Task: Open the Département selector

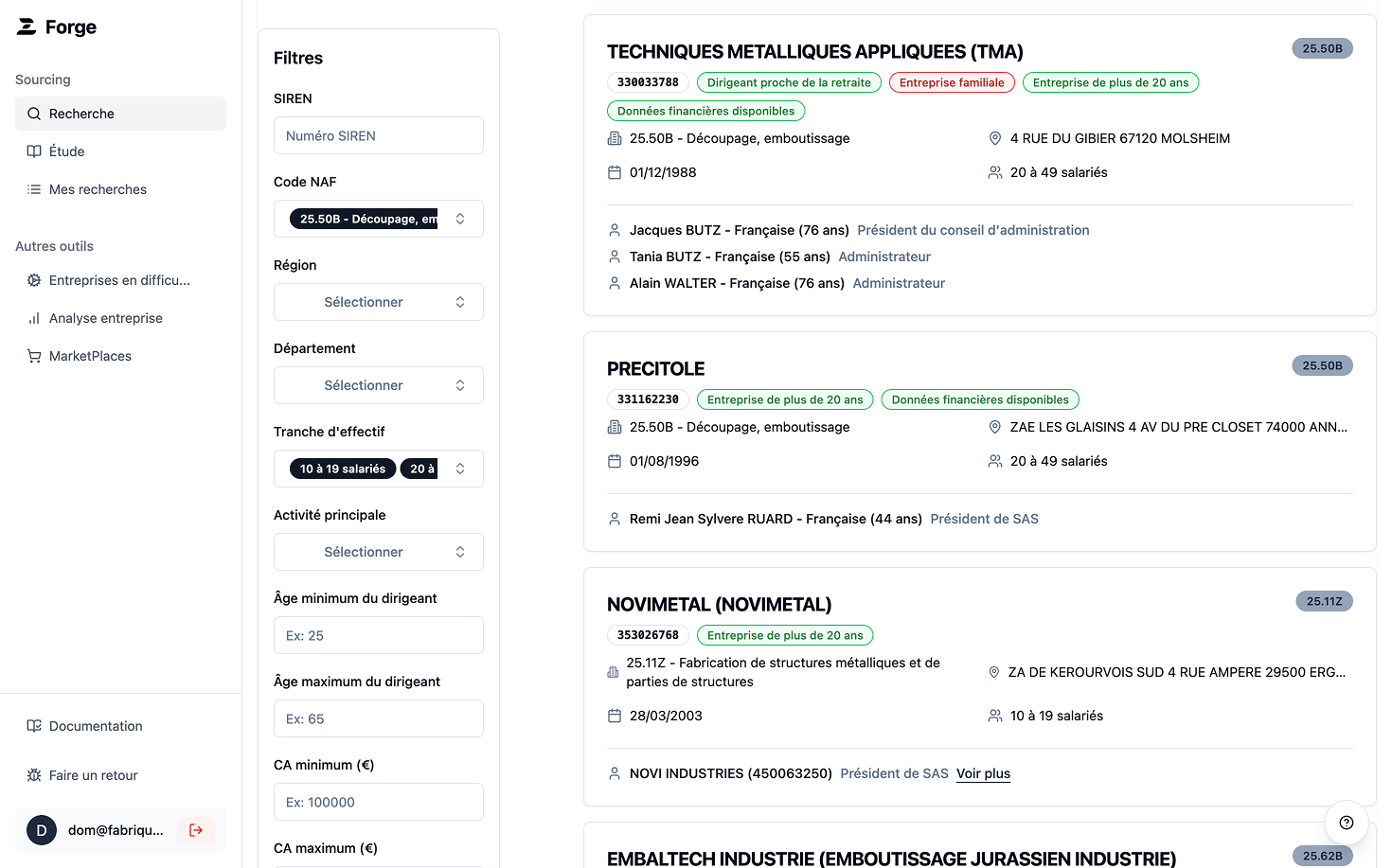Action: (379, 385)
